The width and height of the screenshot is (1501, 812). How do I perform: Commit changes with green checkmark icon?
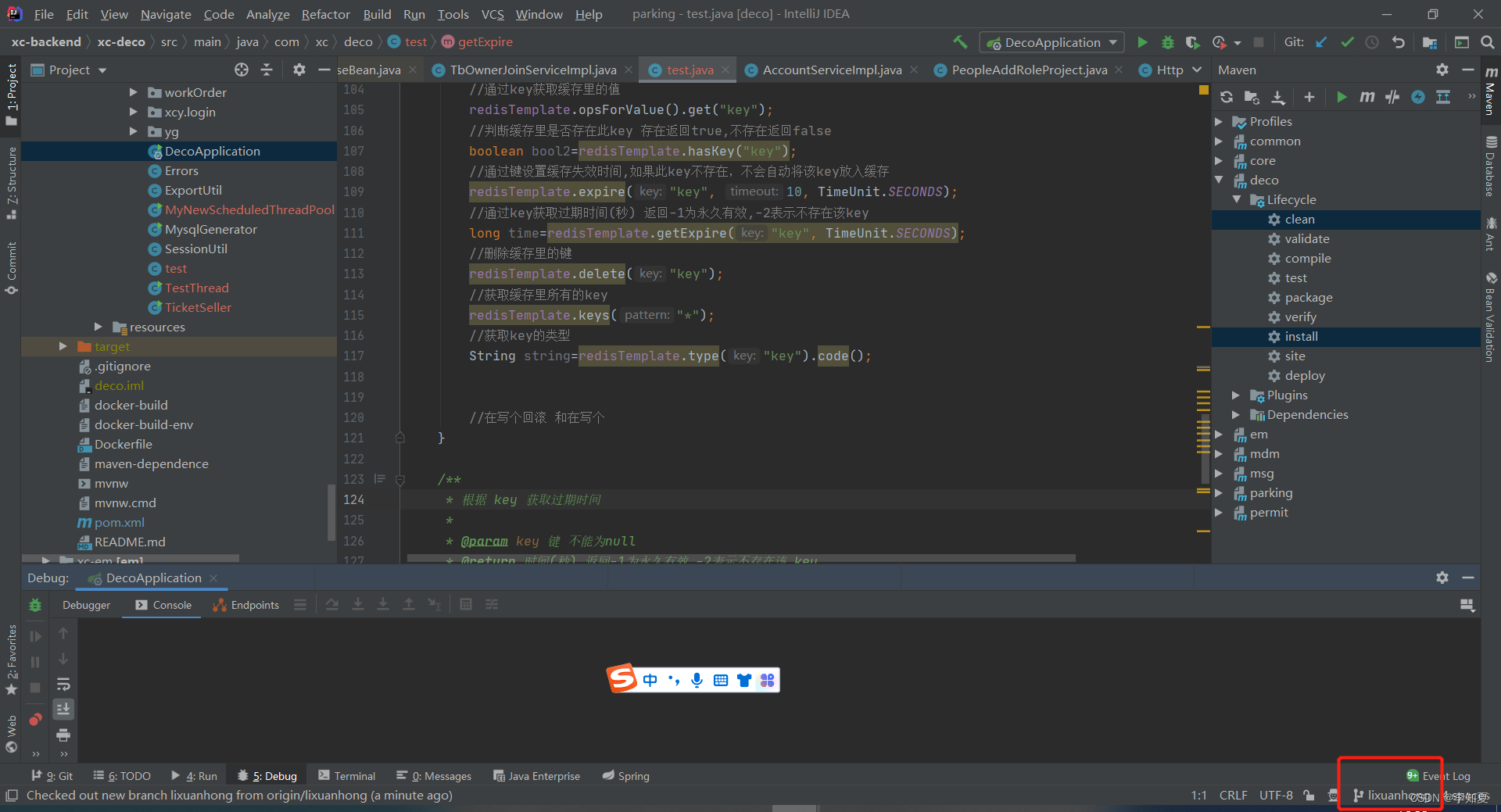click(1347, 42)
